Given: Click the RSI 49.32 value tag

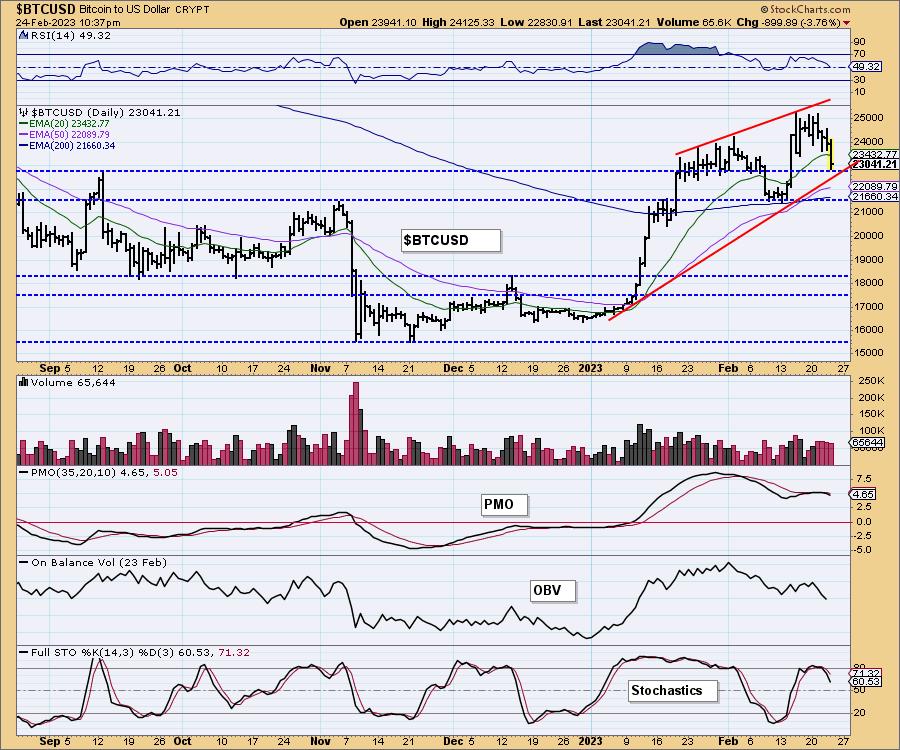Looking at the screenshot, I should click(866, 67).
